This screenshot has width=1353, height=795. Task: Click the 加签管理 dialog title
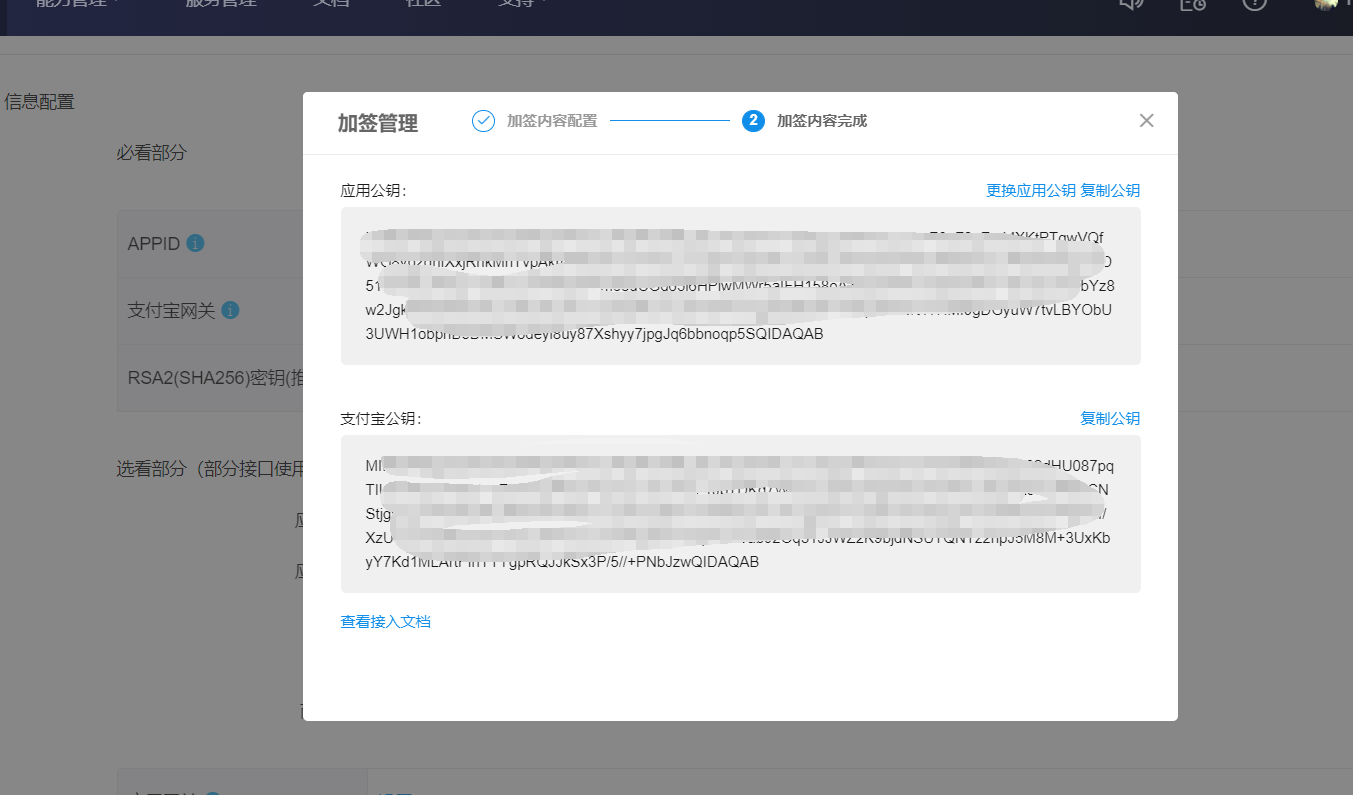378,123
